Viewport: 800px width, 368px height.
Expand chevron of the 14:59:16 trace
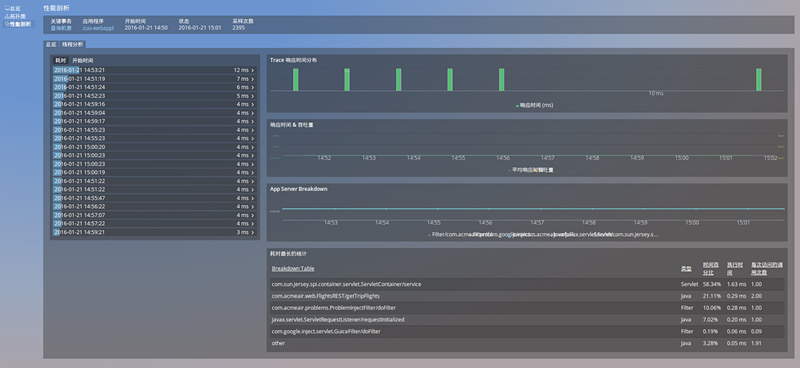click(x=253, y=105)
